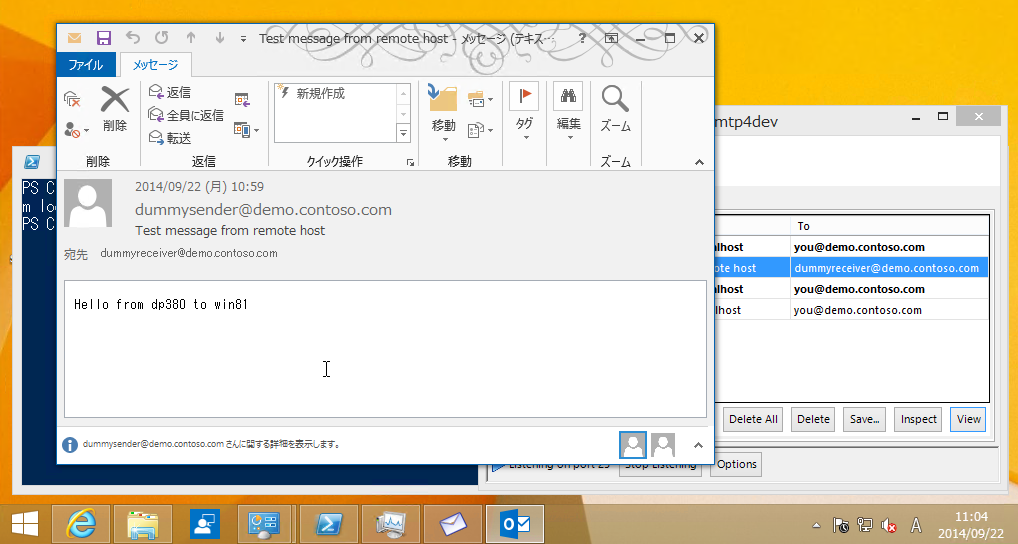Expand the people pane chevron
The height and width of the screenshot is (544, 1018).
pos(698,445)
